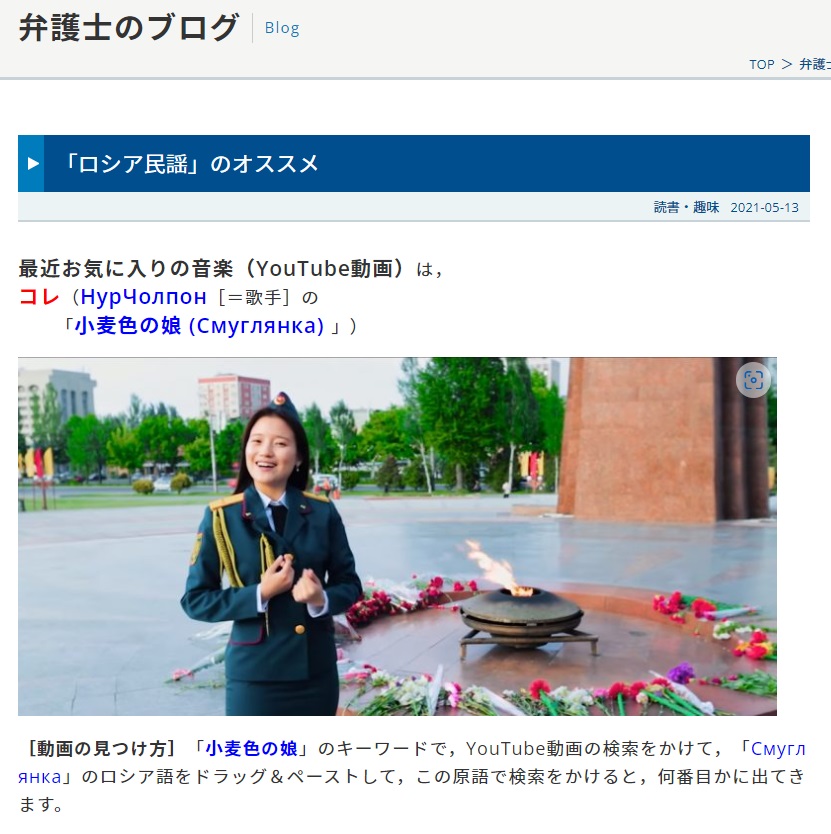Click the singer video thumbnail image
Screen dimensions: 831x834
pyautogui.click(x=397, y=536)
